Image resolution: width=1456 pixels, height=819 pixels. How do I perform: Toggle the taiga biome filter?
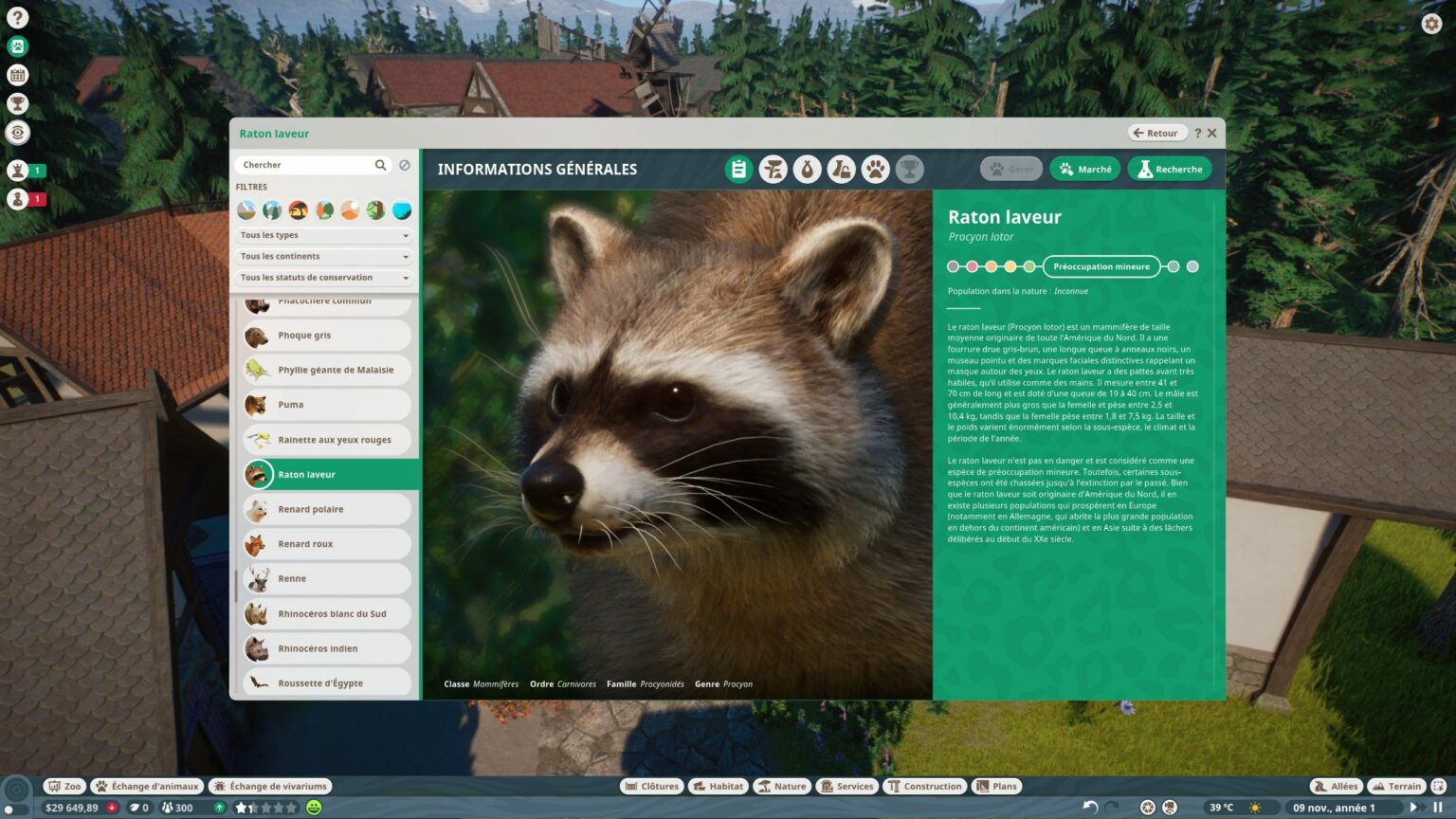pyautogui.click(x=272, y=210)
